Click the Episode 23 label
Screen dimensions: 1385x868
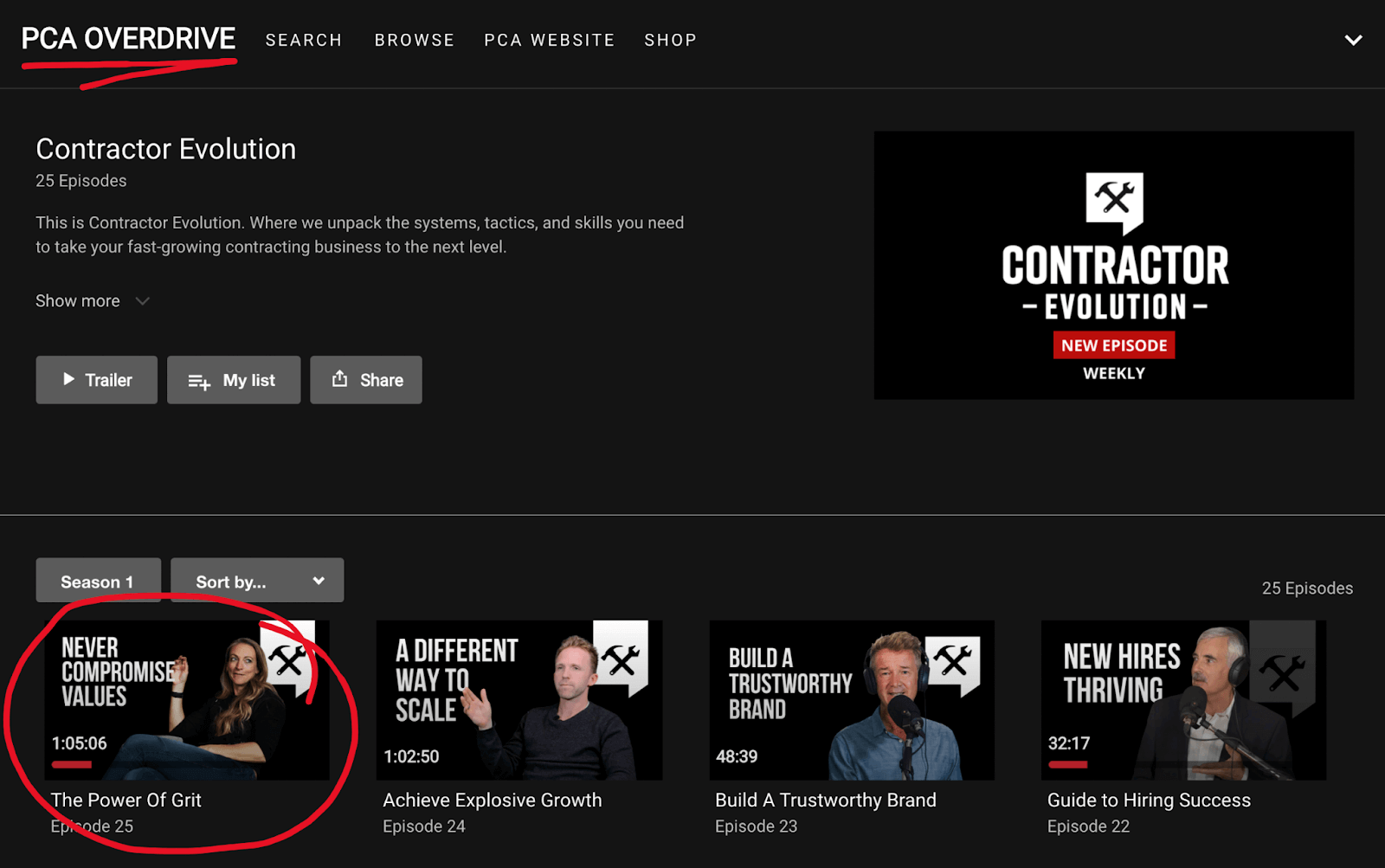point(756,826)
